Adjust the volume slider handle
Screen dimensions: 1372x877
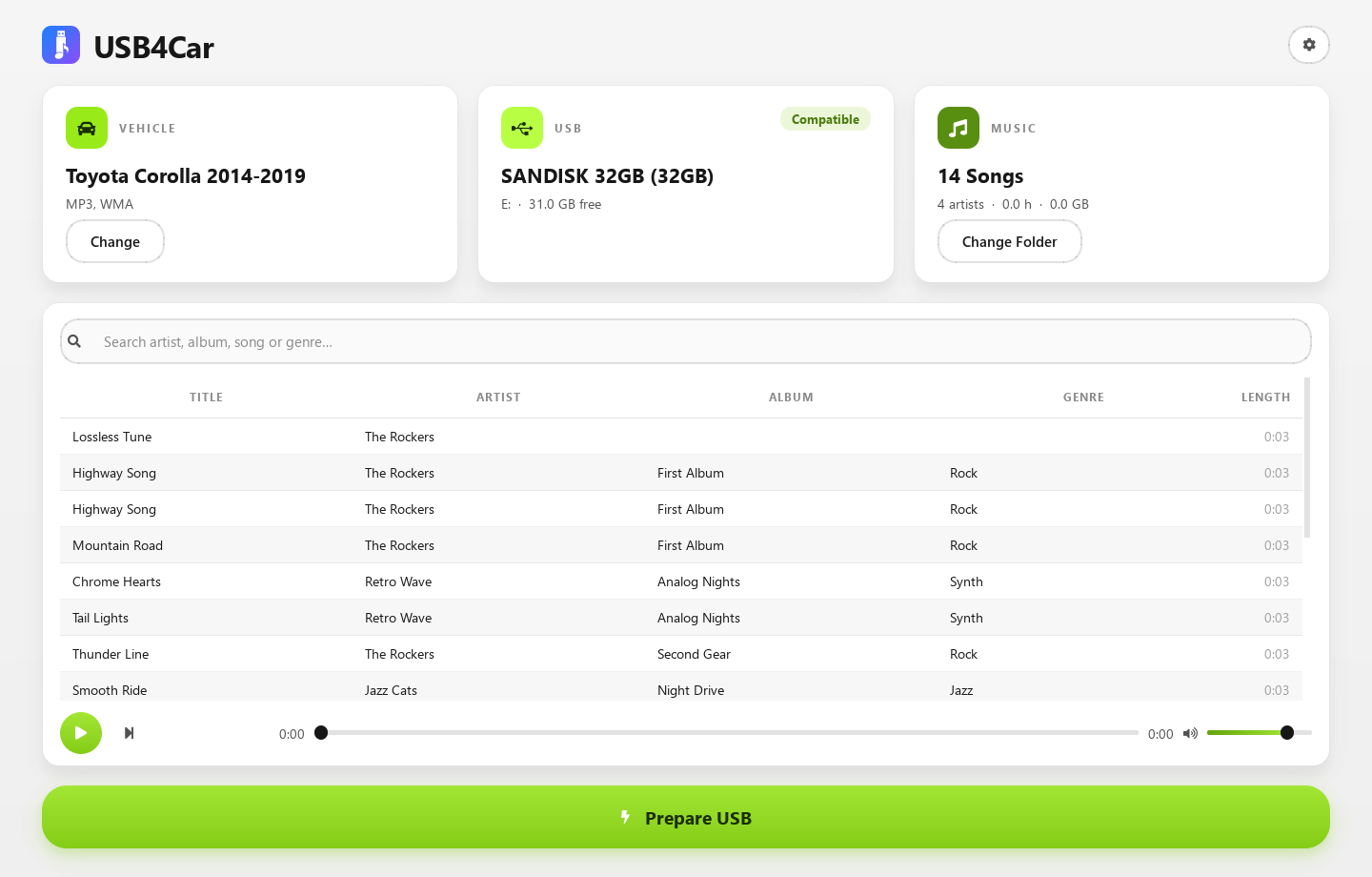(1287, 733)
